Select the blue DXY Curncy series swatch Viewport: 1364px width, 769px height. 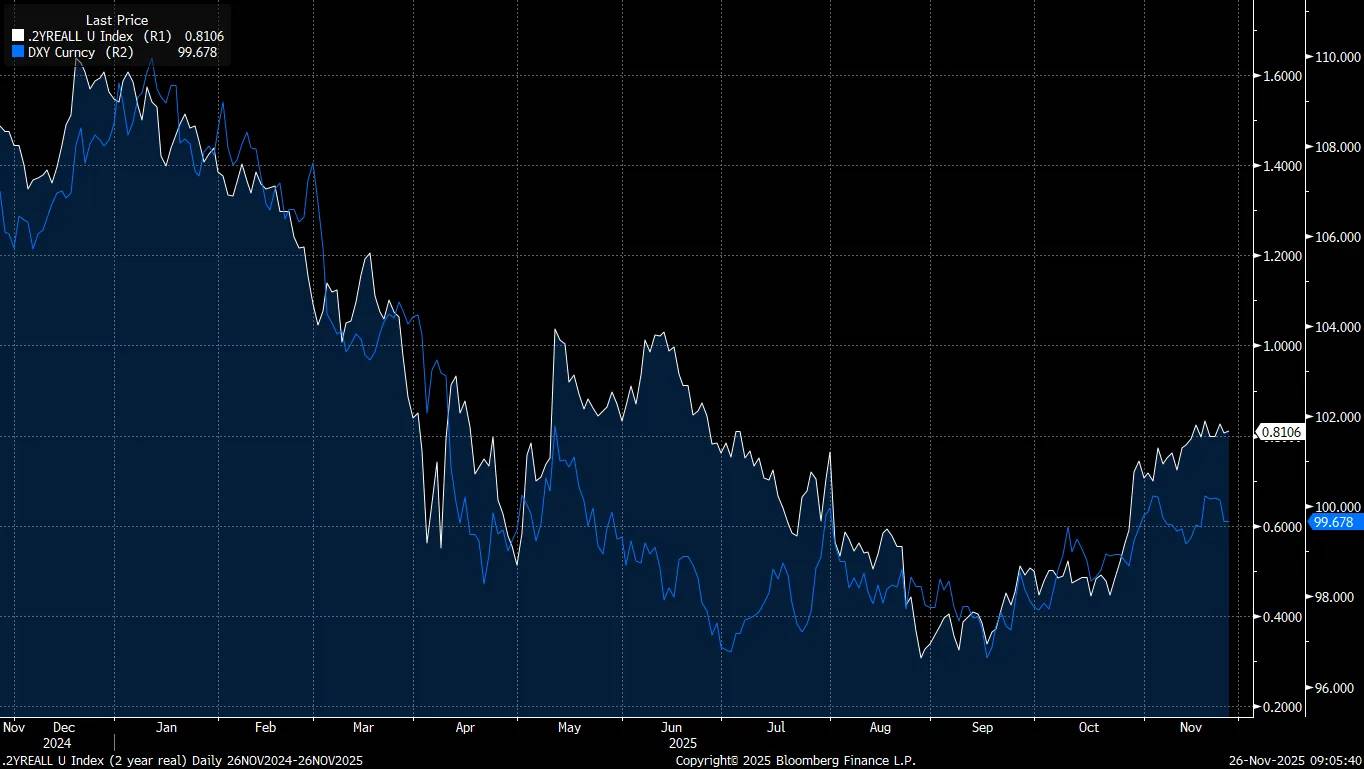pyautogui.click(x=16, y=53)
